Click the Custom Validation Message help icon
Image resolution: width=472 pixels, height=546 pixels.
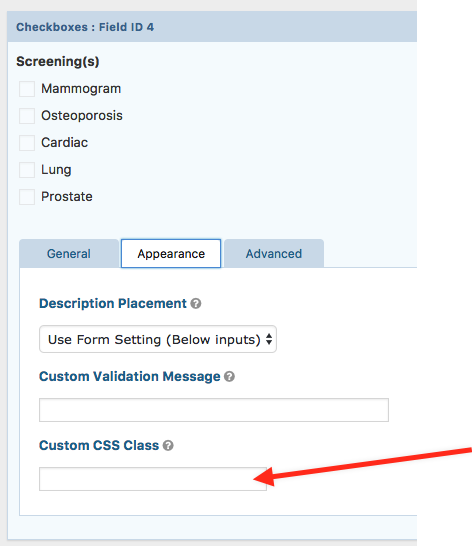229,376
